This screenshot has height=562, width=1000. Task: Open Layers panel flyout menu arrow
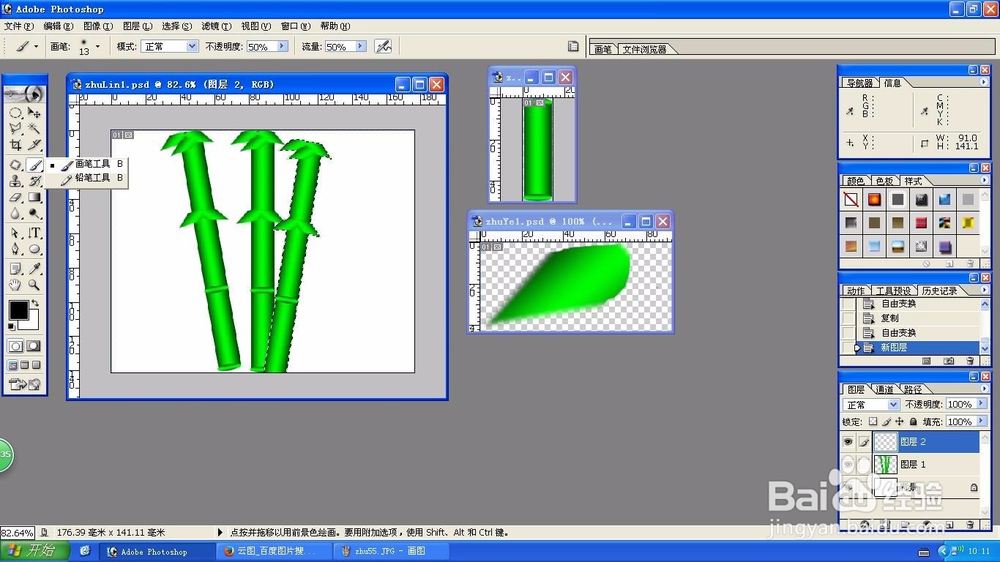click(983, 388)
